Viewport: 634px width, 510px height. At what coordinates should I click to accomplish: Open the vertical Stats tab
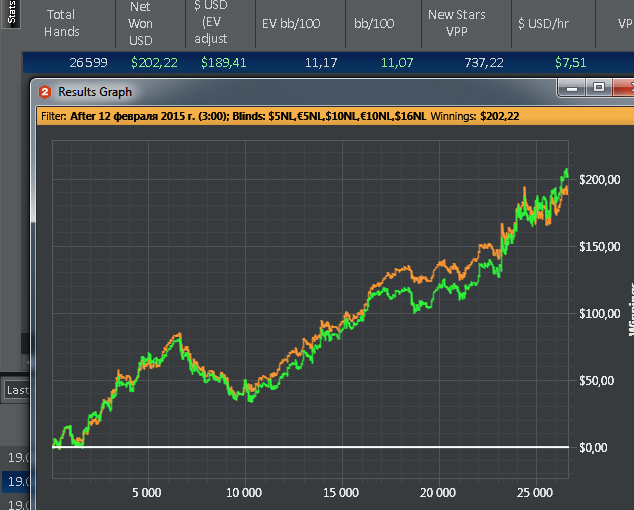pos(11,13)
